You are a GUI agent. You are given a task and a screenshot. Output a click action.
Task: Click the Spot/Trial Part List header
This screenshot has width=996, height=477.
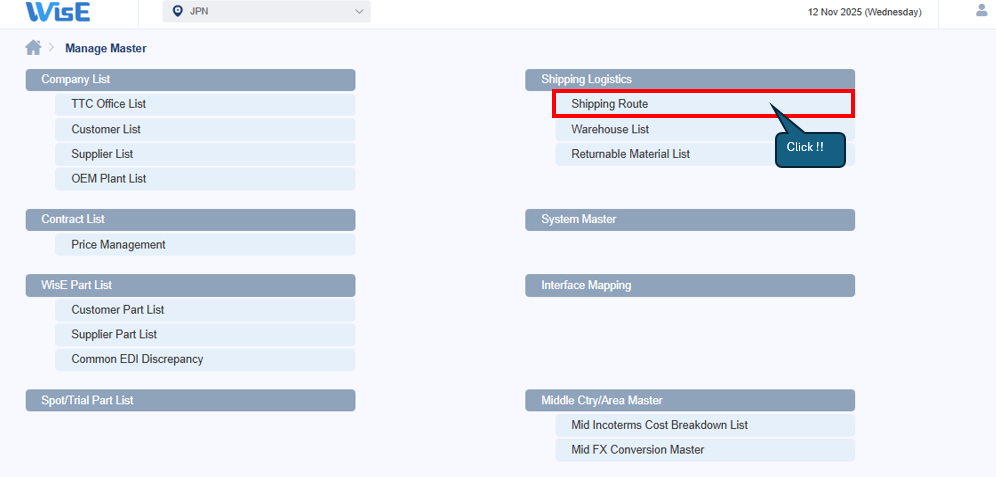coord(190,400)
